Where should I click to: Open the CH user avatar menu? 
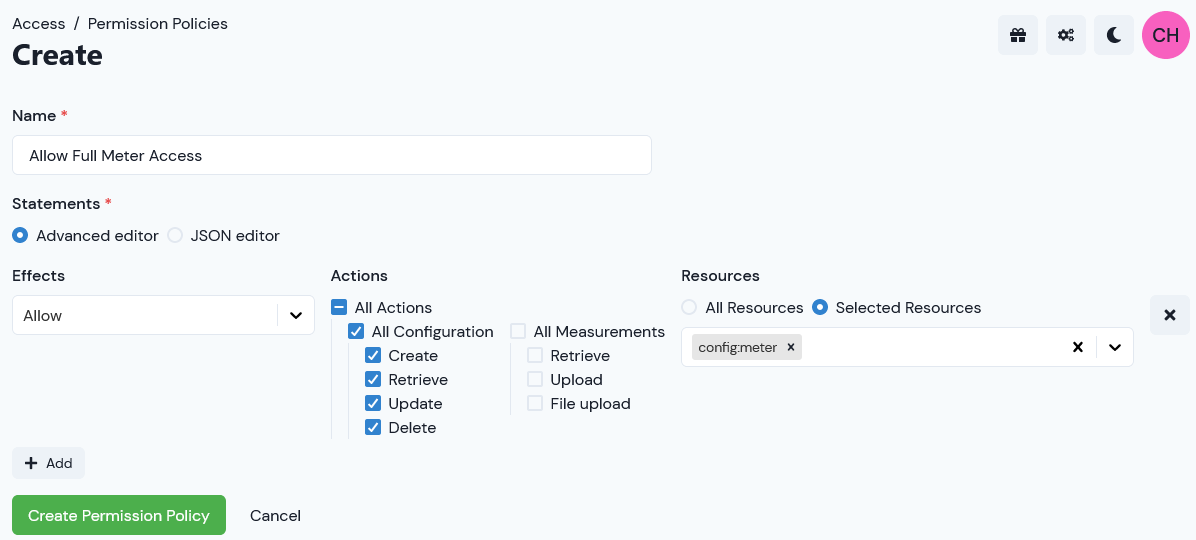point(1165,35)
